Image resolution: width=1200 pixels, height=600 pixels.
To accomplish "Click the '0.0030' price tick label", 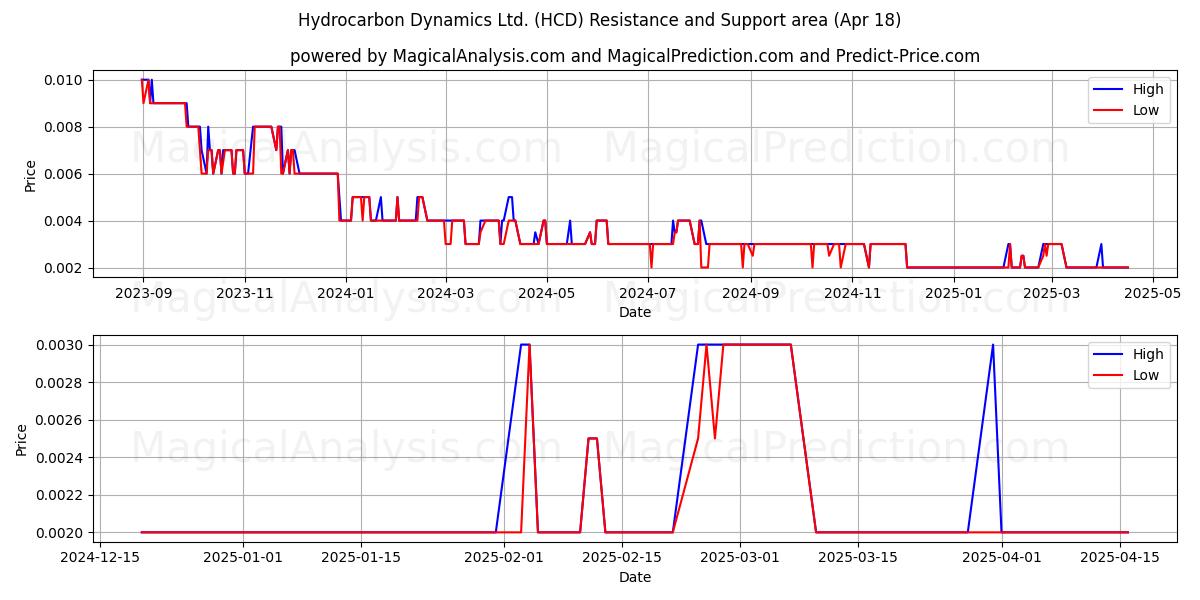I will 62,345.
